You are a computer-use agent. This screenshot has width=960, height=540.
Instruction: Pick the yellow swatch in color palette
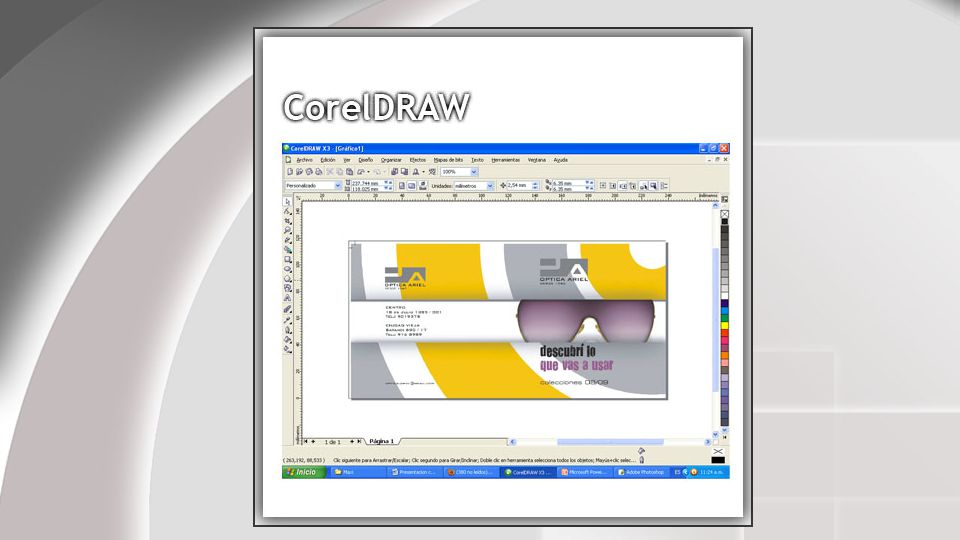724,325
